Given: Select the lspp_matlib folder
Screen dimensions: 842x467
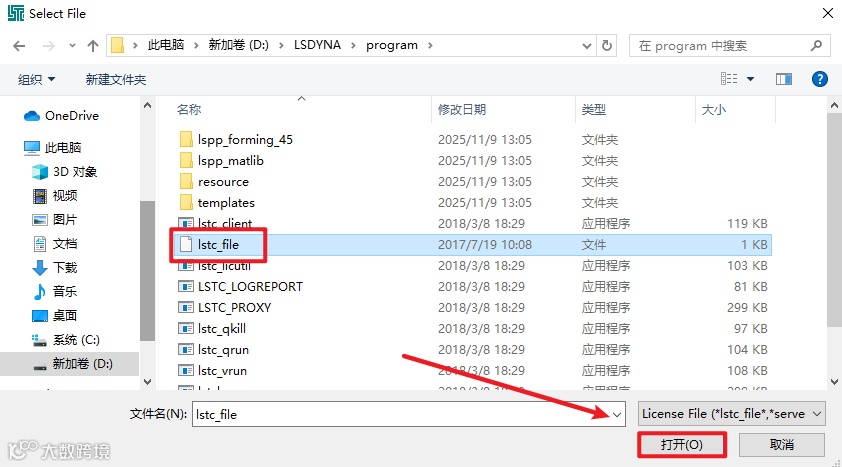Looking at the screenshot, I should 230,161.
